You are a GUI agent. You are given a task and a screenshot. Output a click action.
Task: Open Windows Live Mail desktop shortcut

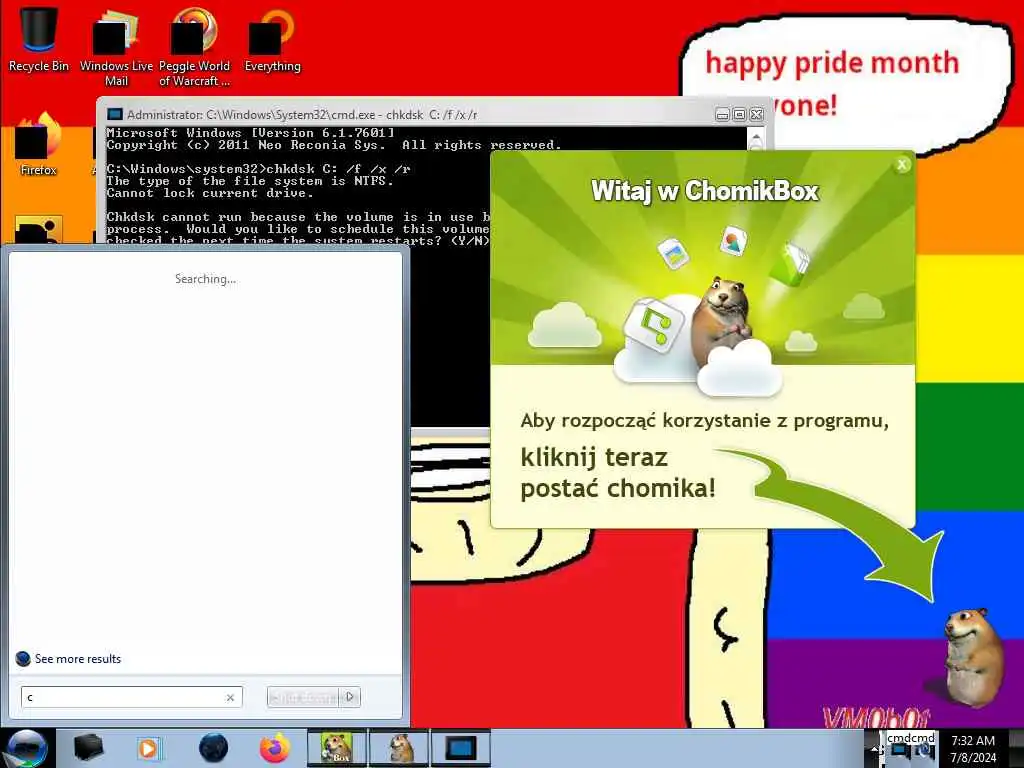point(116,47)
